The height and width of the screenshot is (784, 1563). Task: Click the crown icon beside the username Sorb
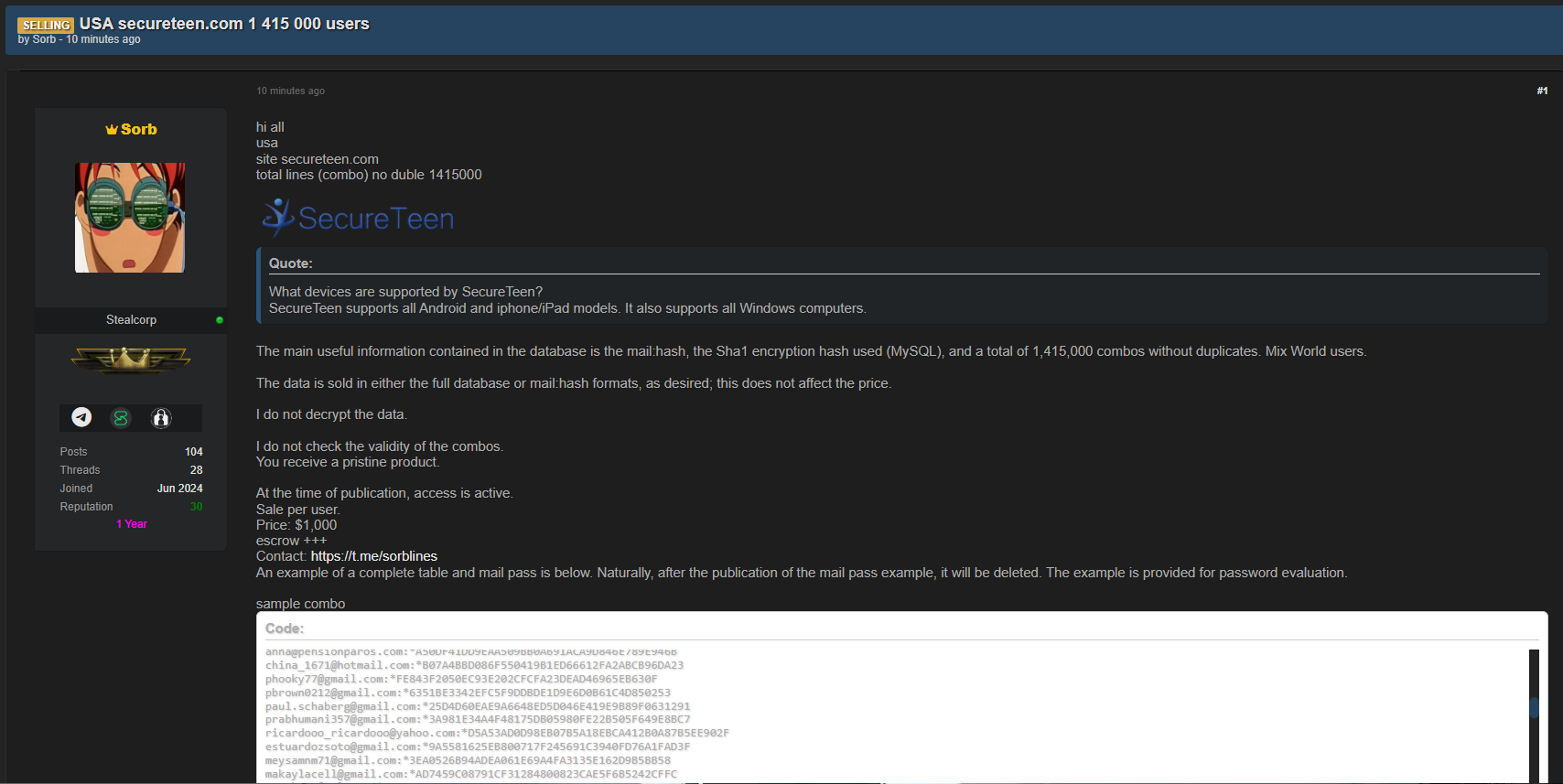(x=112, y=130)
